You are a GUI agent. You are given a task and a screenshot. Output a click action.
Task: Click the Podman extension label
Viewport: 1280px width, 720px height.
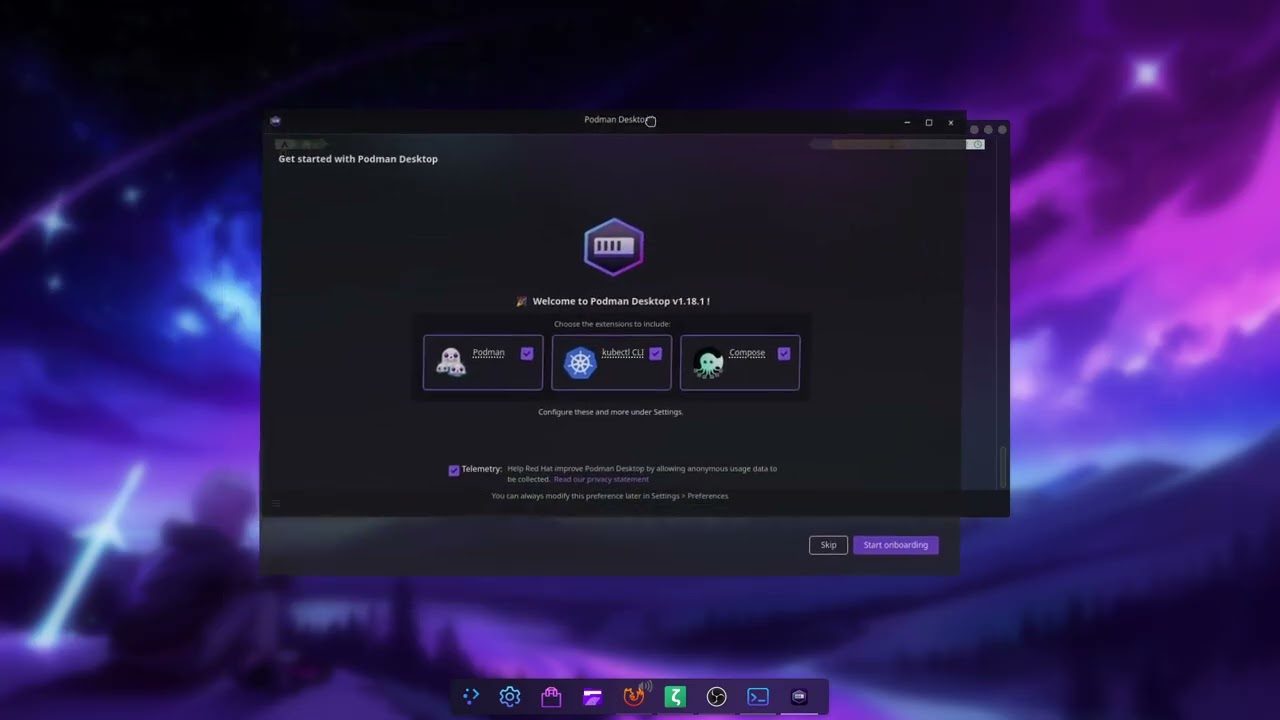point(488,352)
